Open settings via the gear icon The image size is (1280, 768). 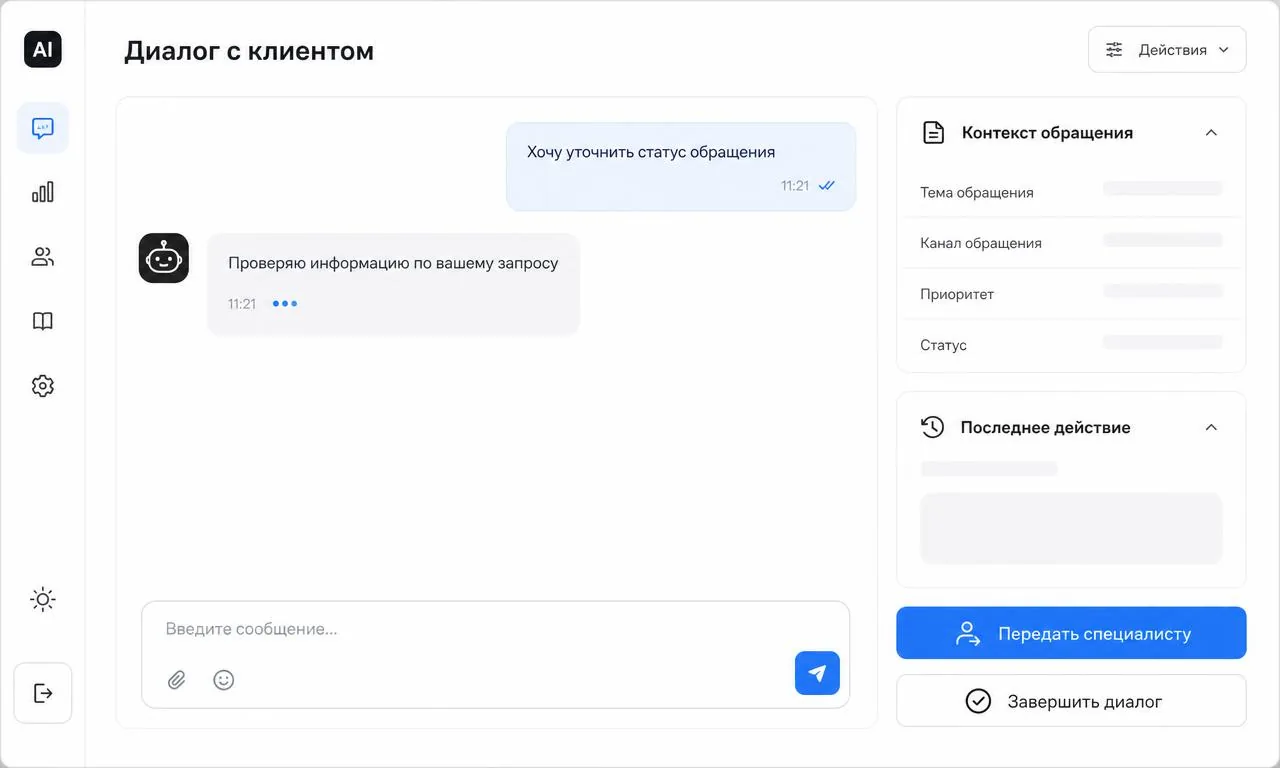(x=43, y=386)
